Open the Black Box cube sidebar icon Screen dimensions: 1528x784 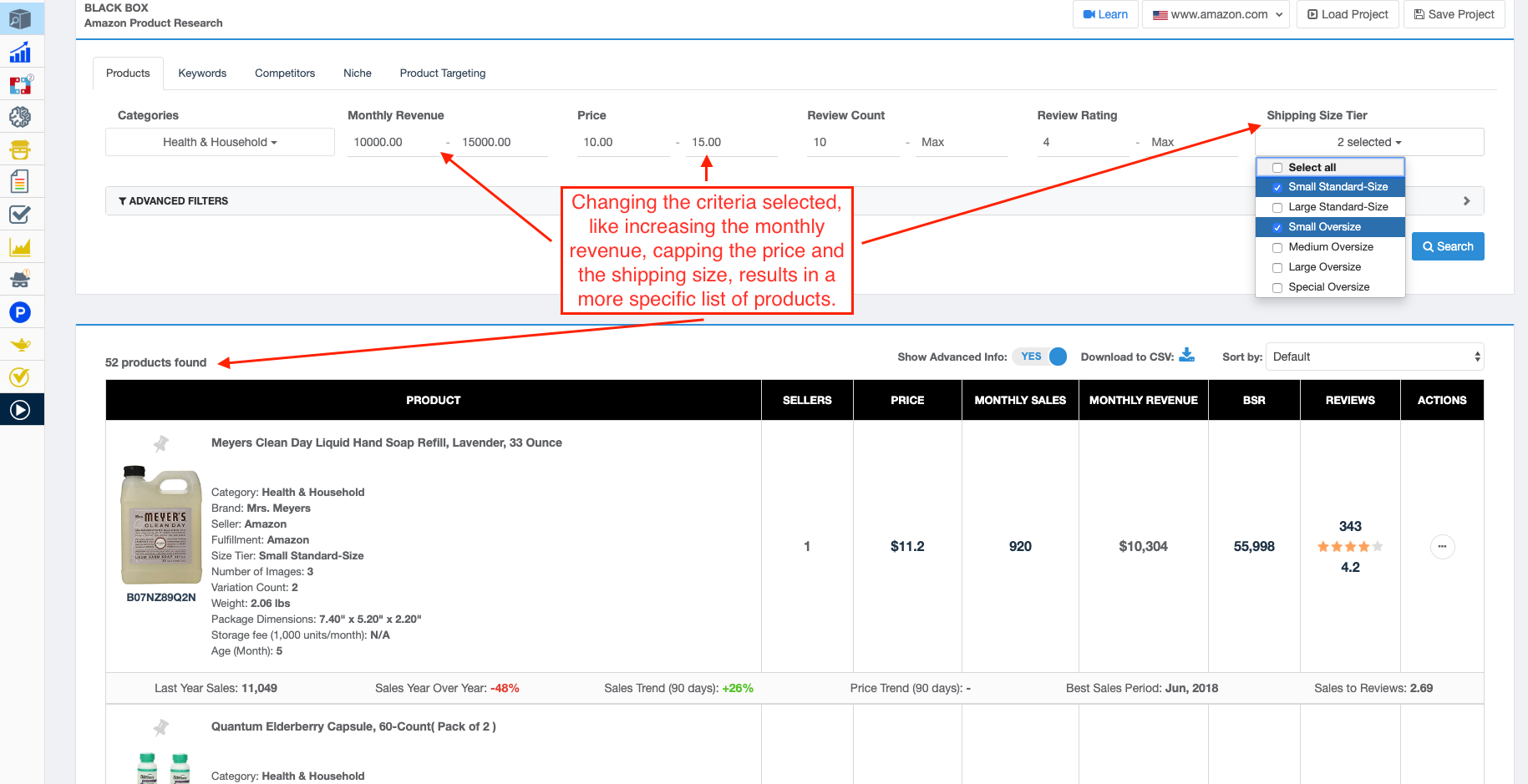click(x=20, y=18)
